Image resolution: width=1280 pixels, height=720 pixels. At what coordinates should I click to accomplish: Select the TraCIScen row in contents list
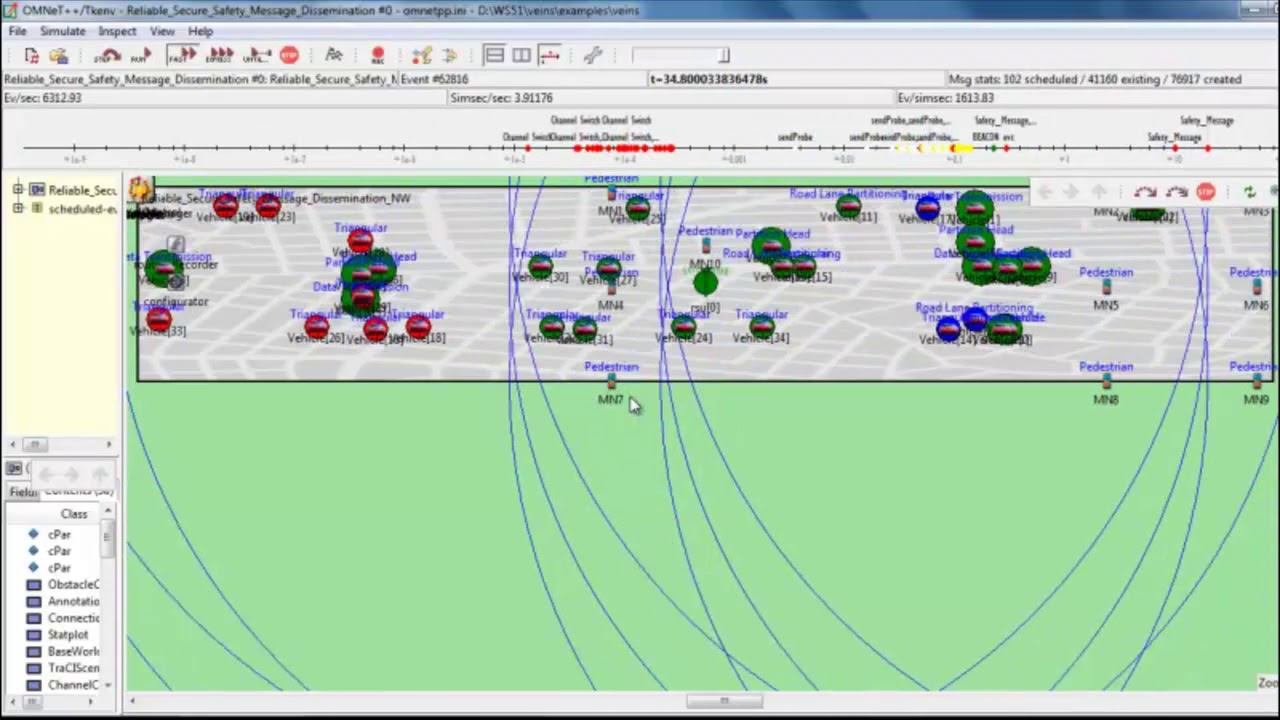click(62, 668)
